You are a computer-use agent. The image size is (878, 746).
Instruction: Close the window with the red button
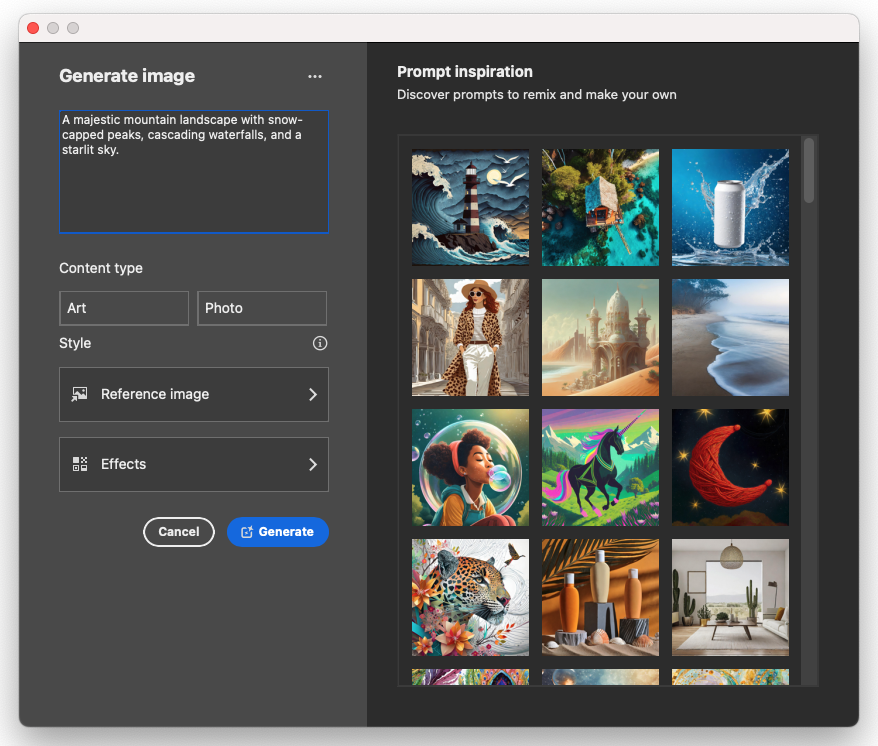[33, 28]
